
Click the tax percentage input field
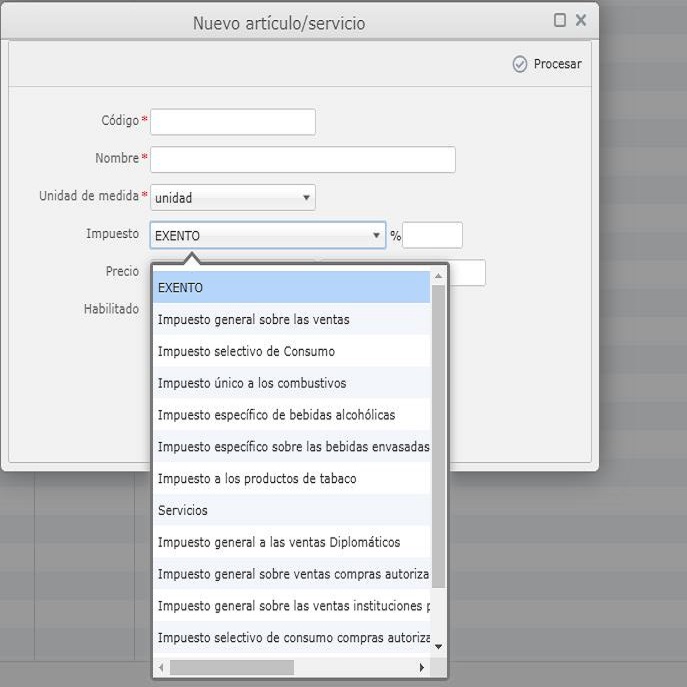432,236
